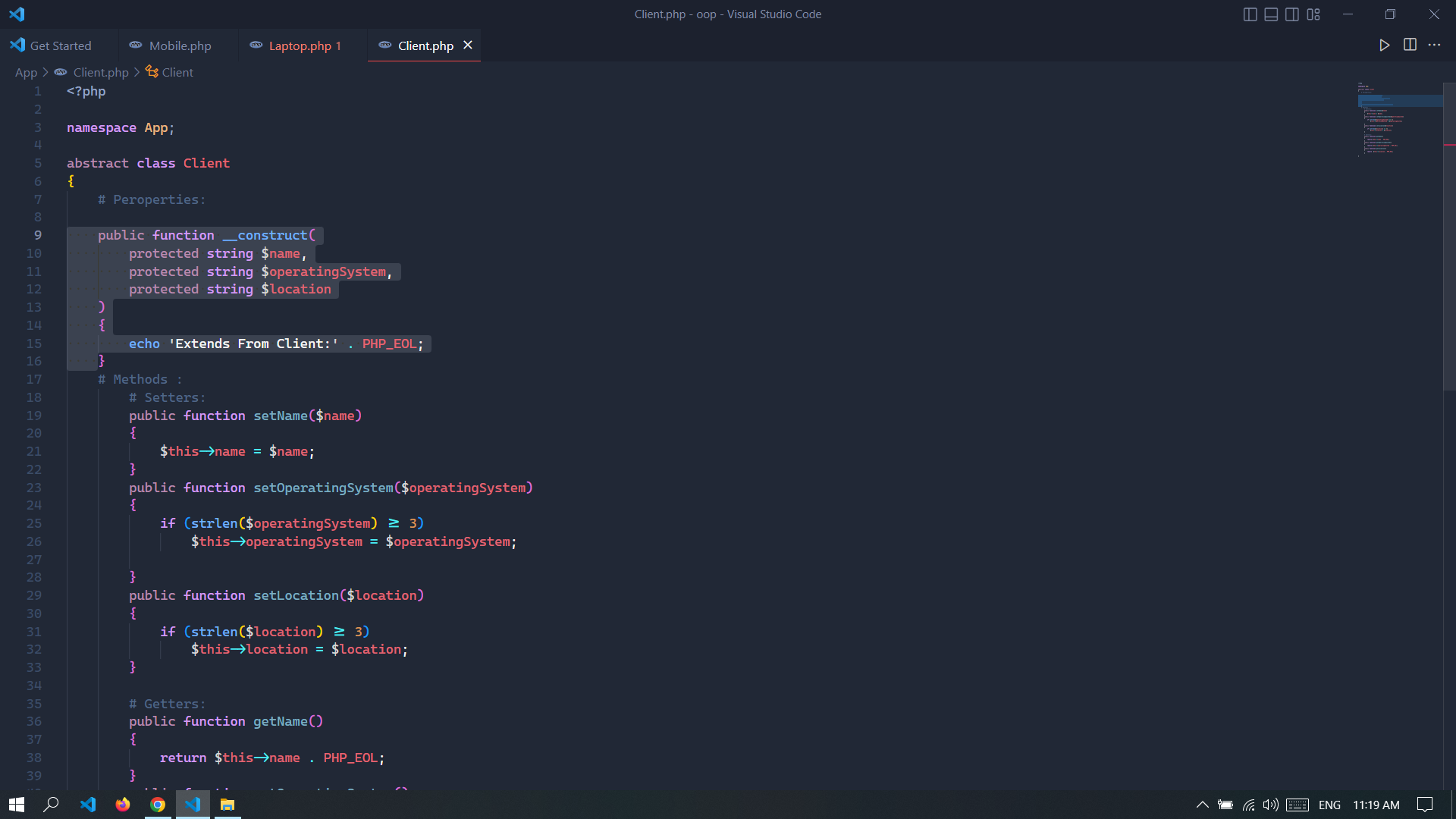1456x819 pixels.
Task: Click the 'namespace App;' line
Action: (121, 127)
